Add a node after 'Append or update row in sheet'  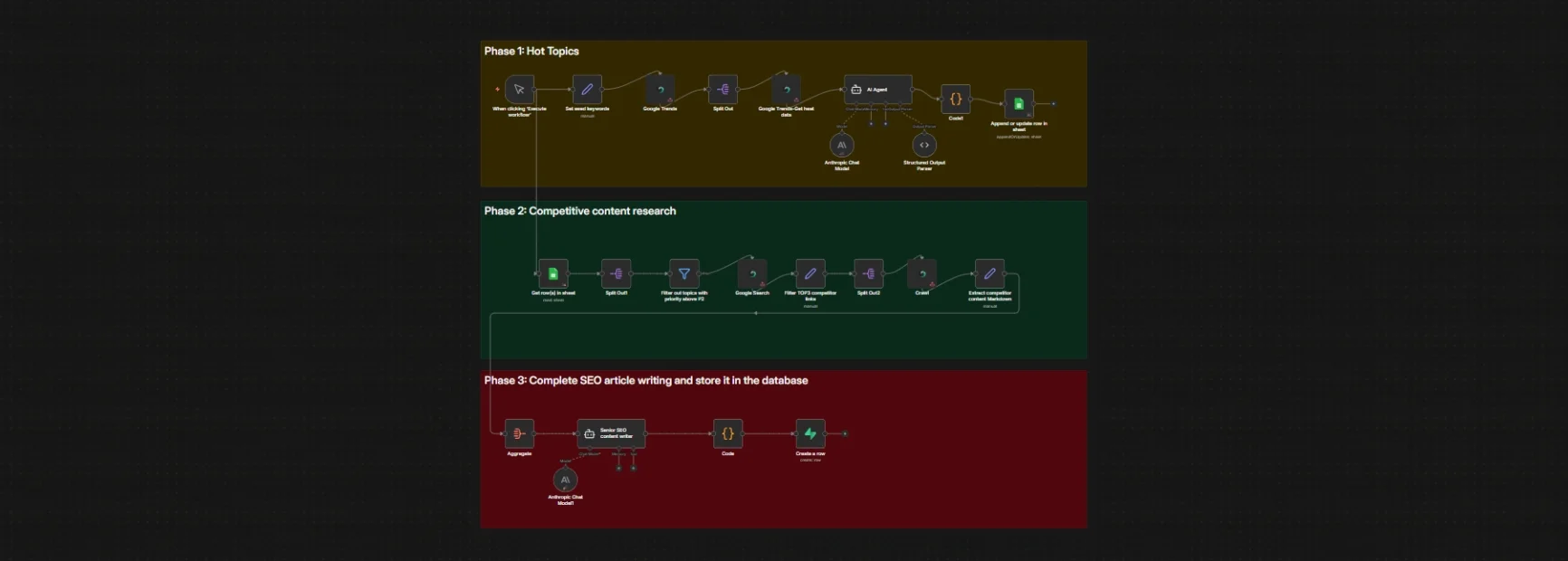(x=1053, y=104)
